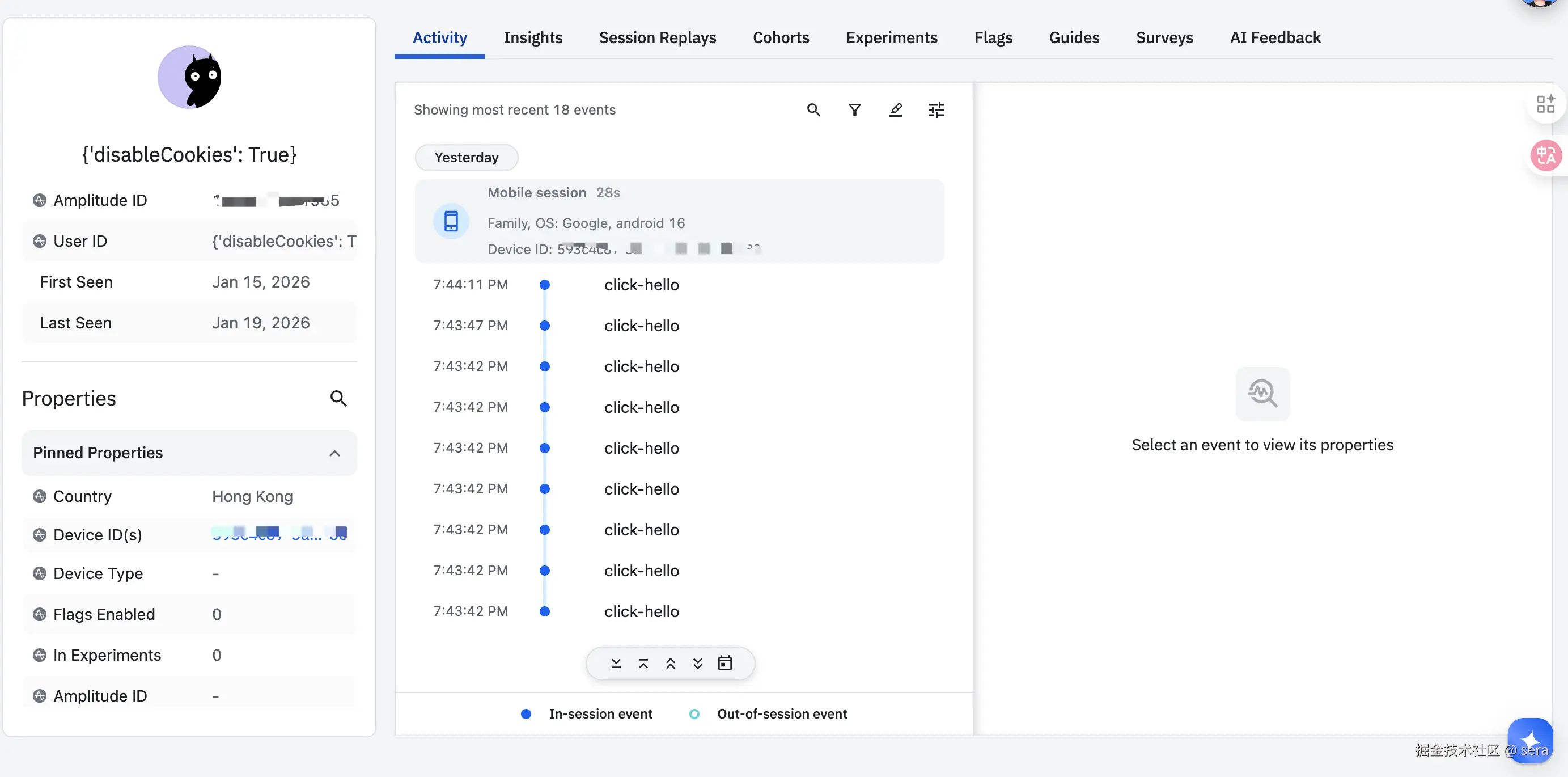Screen dimensions: 1568x777
Task: Click the Mobile session header card
Action: [x=679, y=221]
